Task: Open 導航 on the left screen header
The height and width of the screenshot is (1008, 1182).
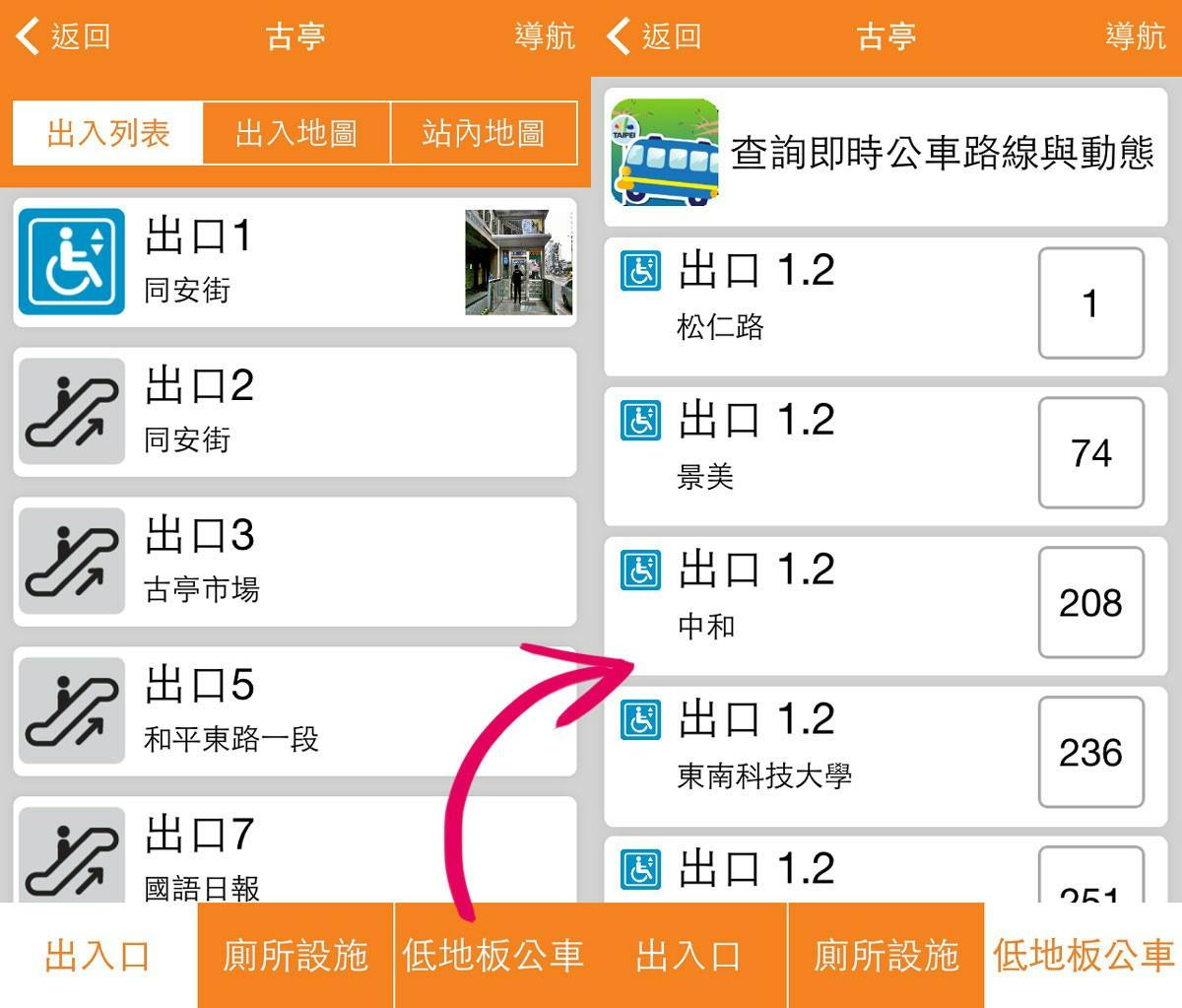Action: point(545,36)
